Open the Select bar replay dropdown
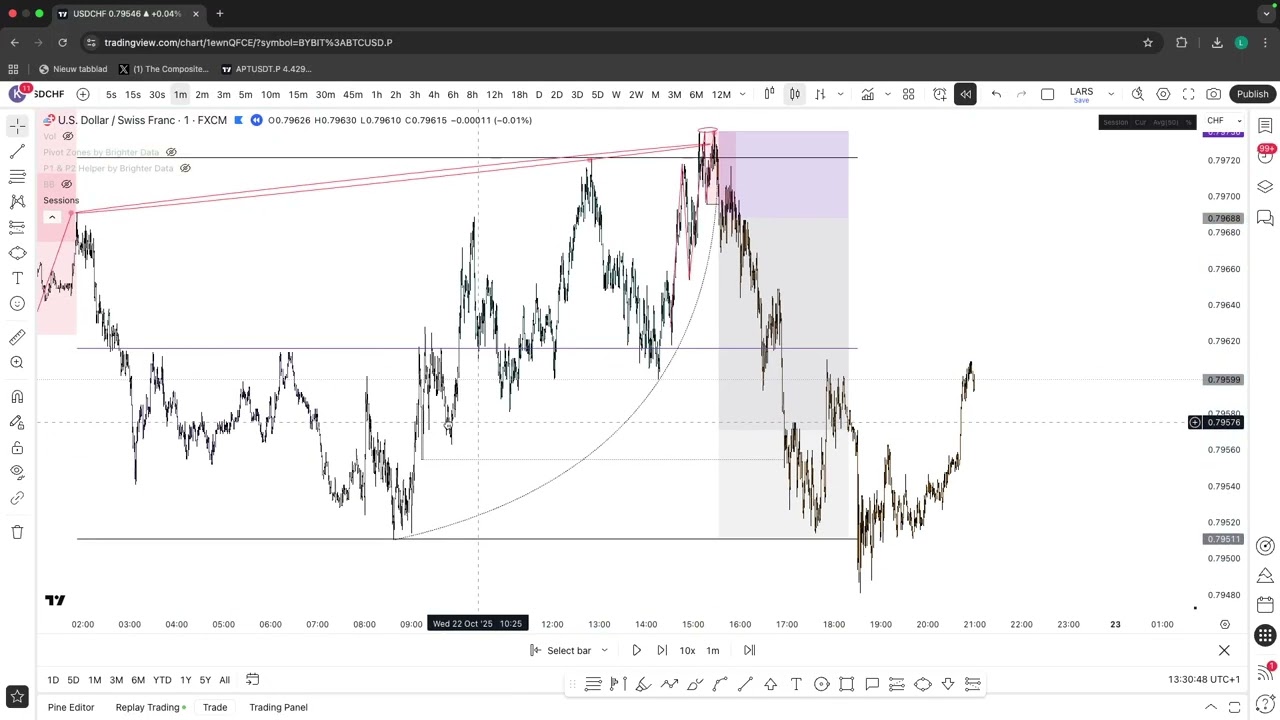Screen dimensions: 1280x720 click(569, 650)
